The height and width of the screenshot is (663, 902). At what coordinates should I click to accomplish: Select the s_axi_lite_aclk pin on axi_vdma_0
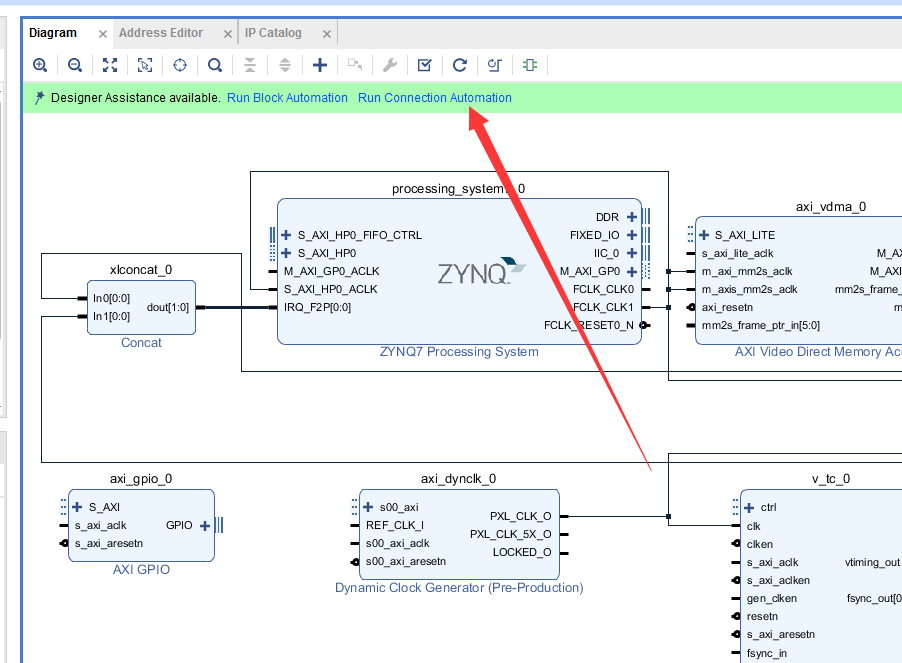pyautogui.click(x=737, y=253)
